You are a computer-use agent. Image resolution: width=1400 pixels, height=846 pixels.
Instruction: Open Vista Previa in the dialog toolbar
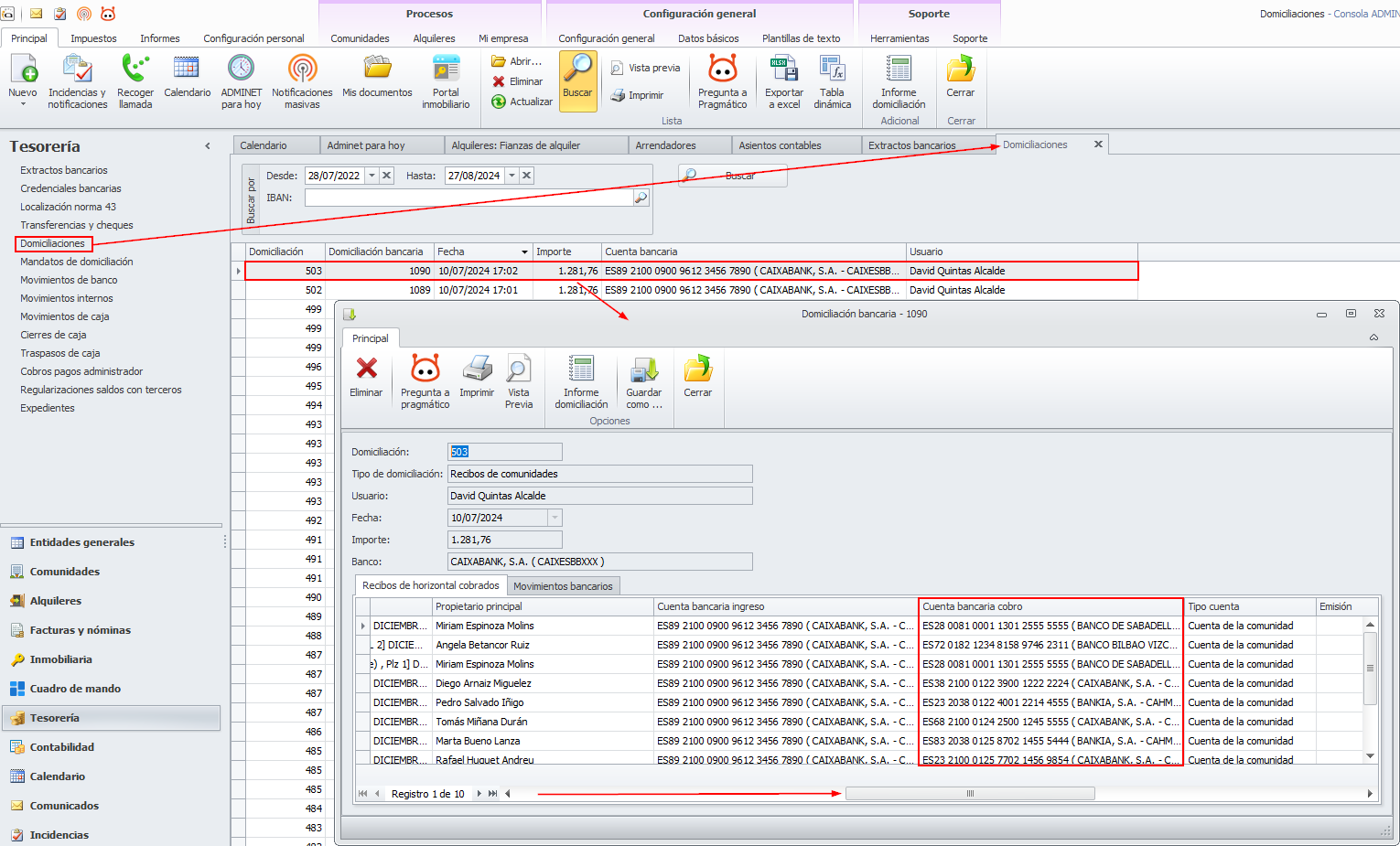pyautogui.click(x=519, y=381)
